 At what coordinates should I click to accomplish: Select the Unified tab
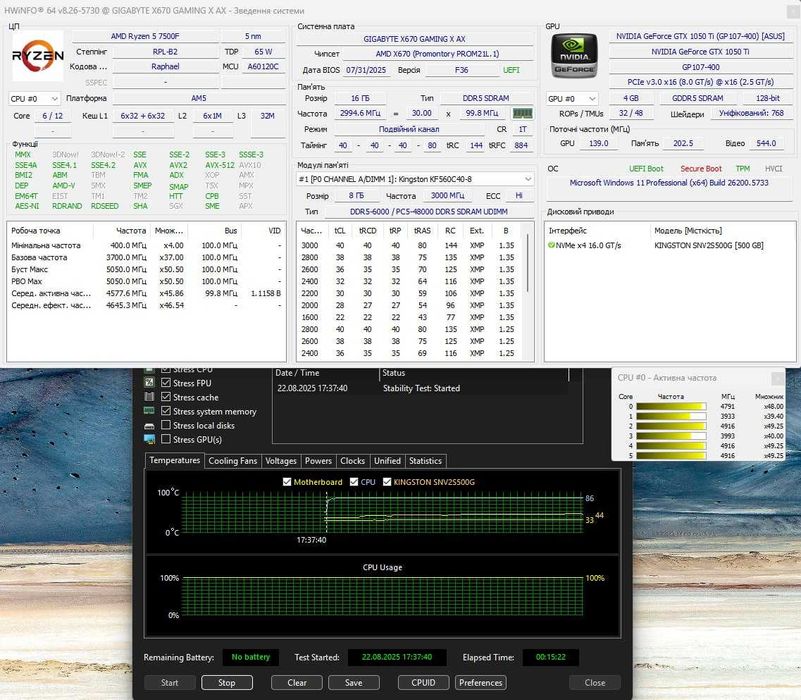[387, 461]
